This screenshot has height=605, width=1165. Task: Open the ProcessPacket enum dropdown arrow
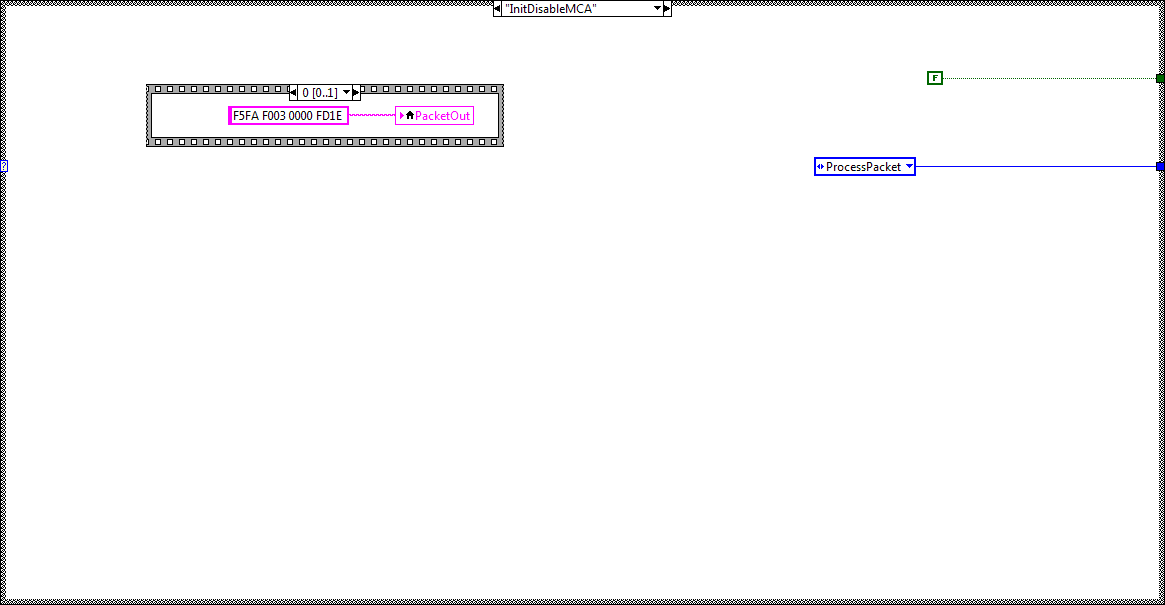(x=909, y=166)
